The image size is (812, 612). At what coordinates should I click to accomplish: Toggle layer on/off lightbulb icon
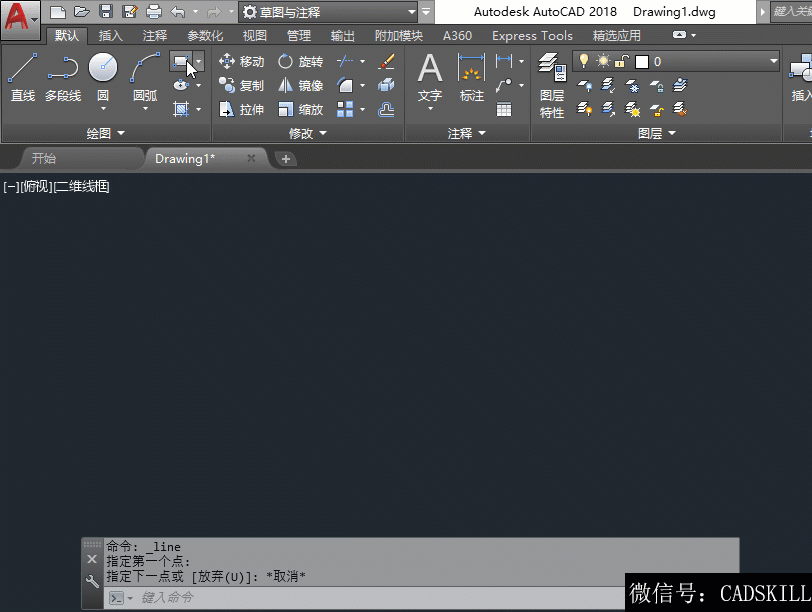[x=584, y=62]
